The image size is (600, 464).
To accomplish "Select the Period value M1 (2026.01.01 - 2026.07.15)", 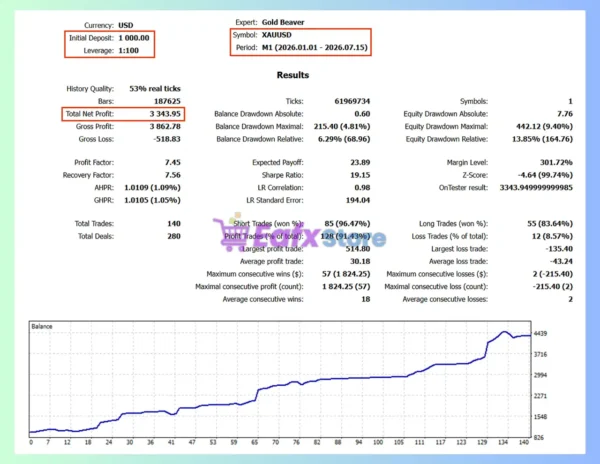I will 315,47.
